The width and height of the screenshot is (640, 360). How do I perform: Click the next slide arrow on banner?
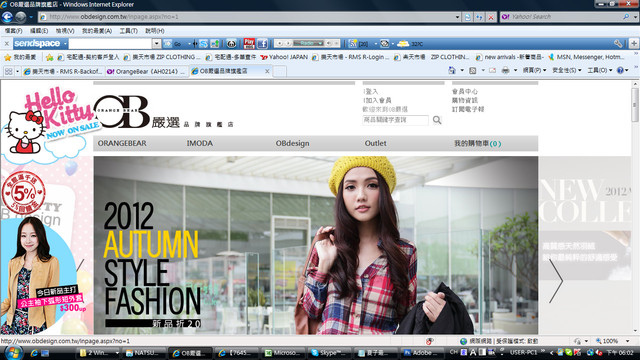click(x=556, y=281)
